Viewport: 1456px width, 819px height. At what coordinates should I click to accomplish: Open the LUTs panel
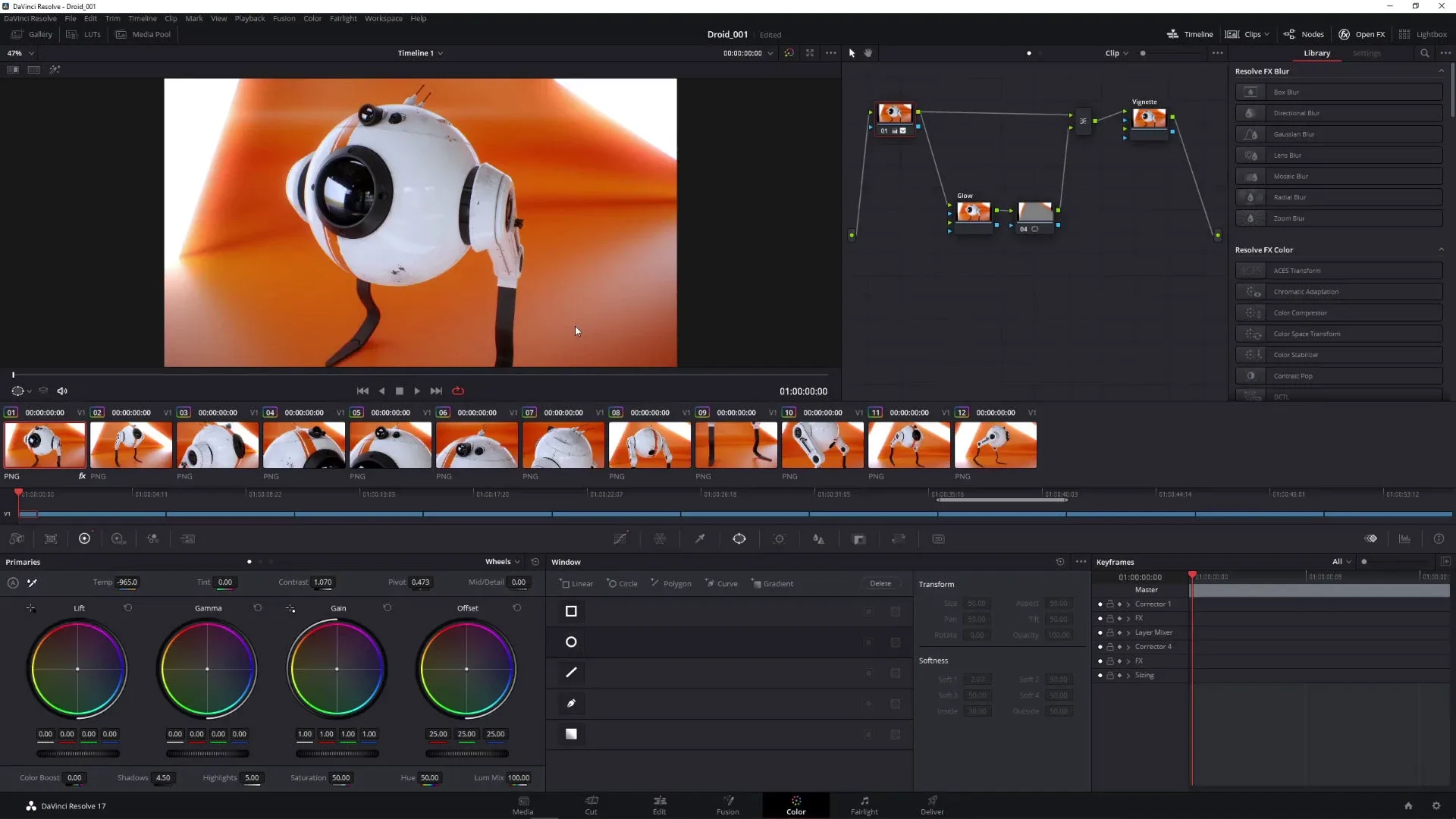coord(83,34)
